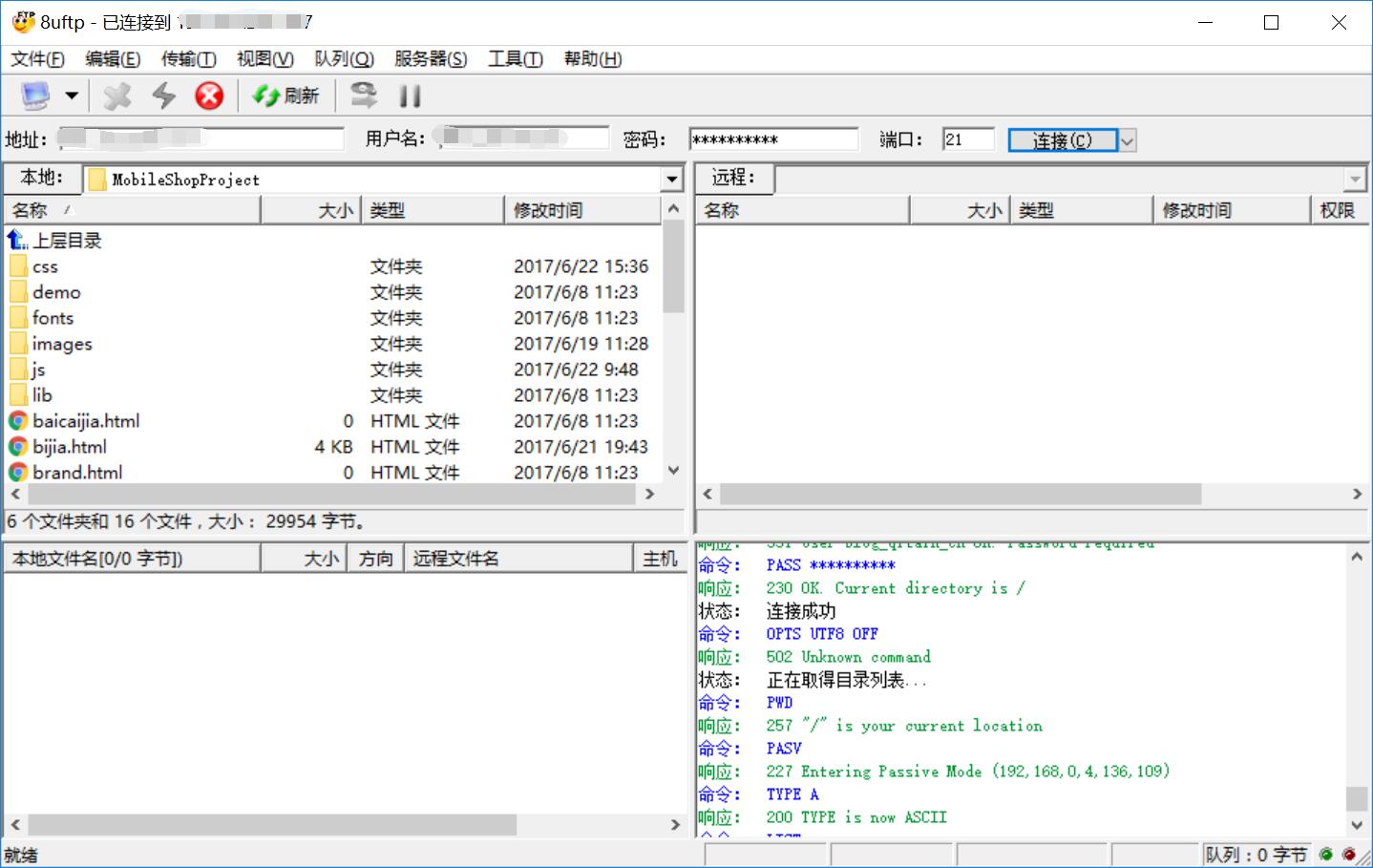This screenshot has width=1373, height=868.
Task: Select the js folder icon
Action: tap(18, 370)
